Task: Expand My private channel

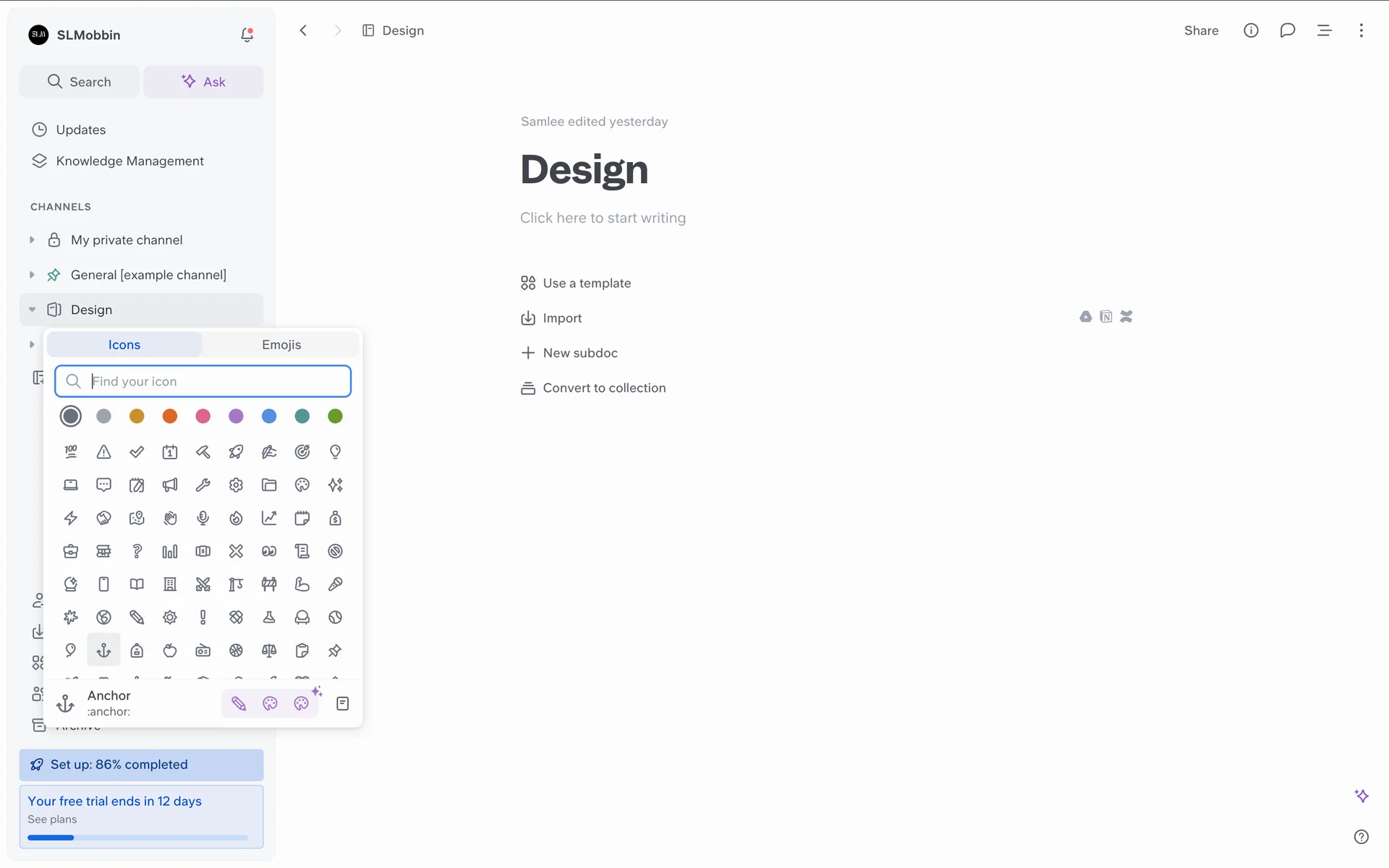Action: 32,240
